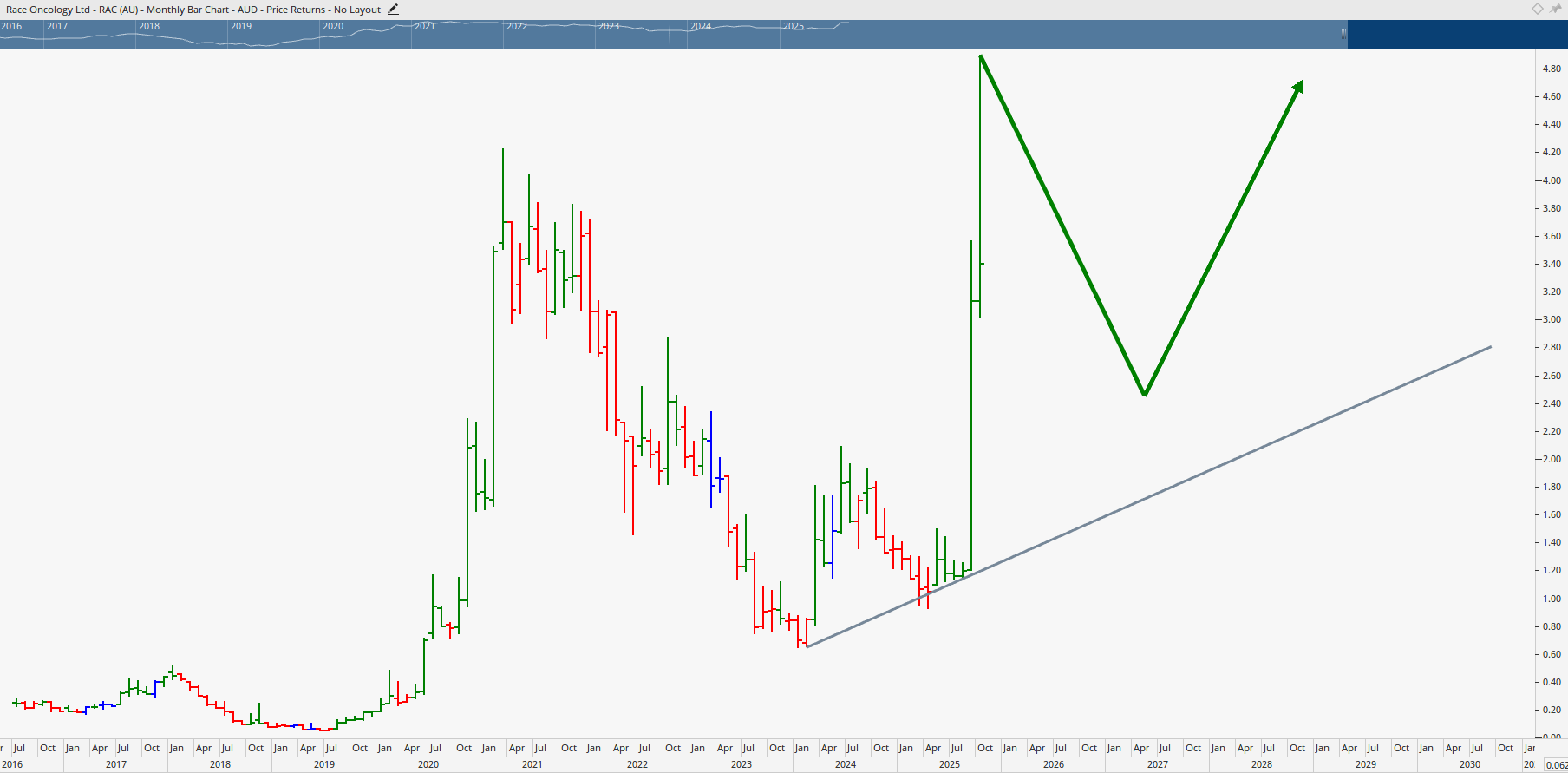Click the 2025 label in the navigator strip

click(793, 26)
